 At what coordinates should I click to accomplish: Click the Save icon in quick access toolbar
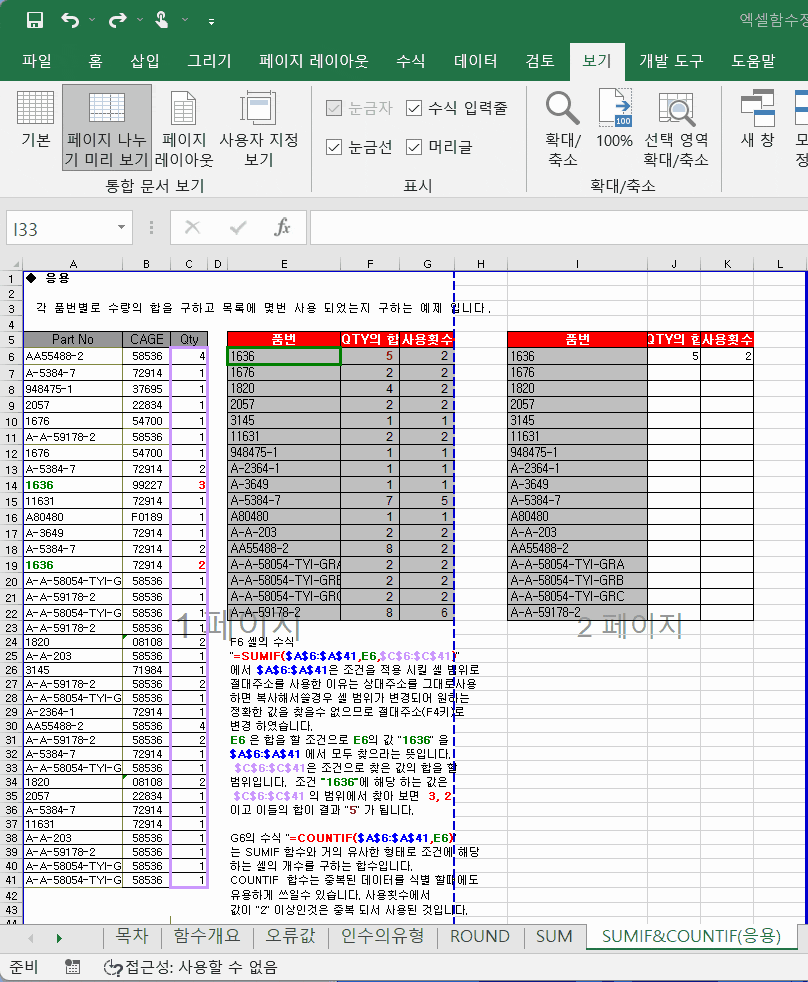pos(34,20)
